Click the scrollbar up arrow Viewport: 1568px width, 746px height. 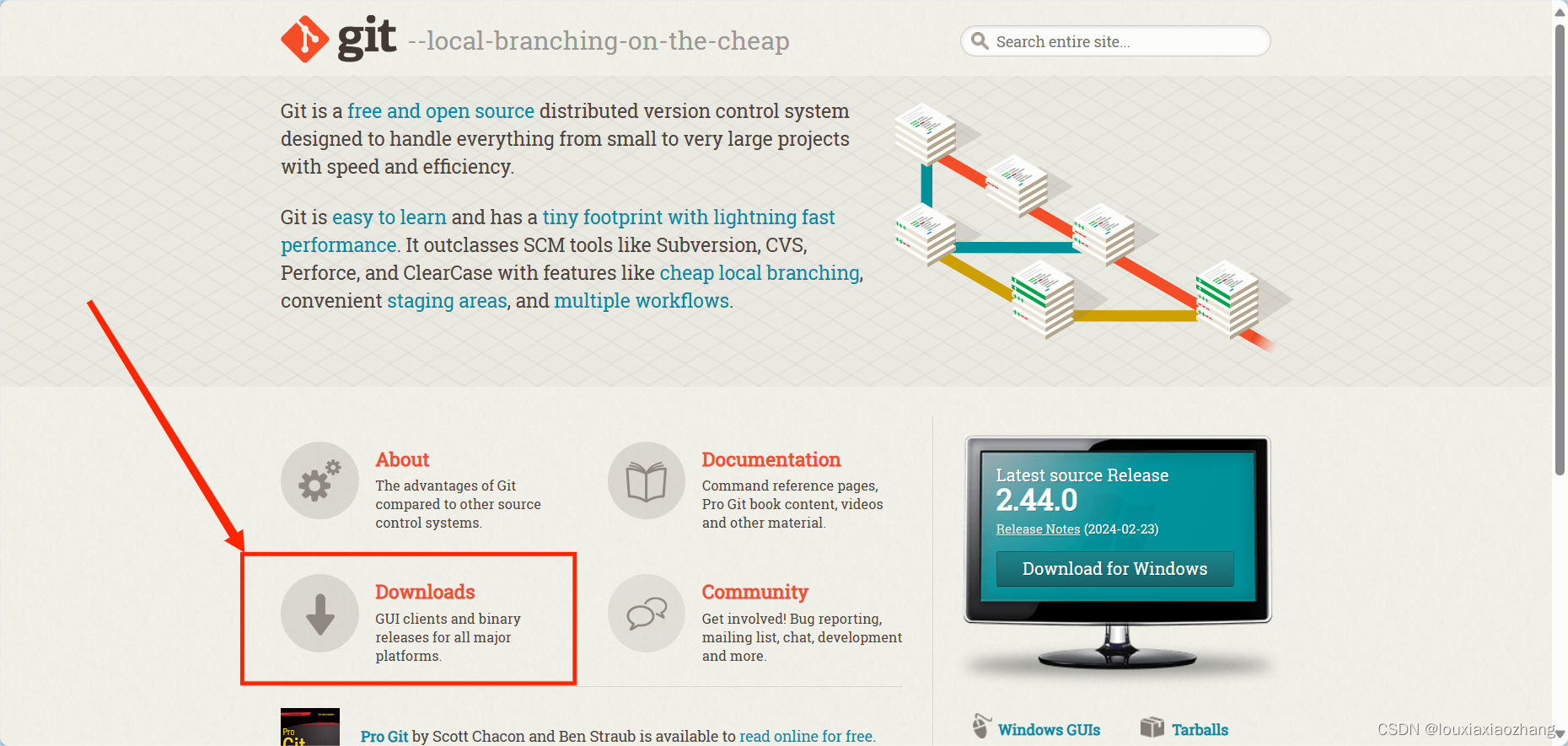tap(1560, 11)
